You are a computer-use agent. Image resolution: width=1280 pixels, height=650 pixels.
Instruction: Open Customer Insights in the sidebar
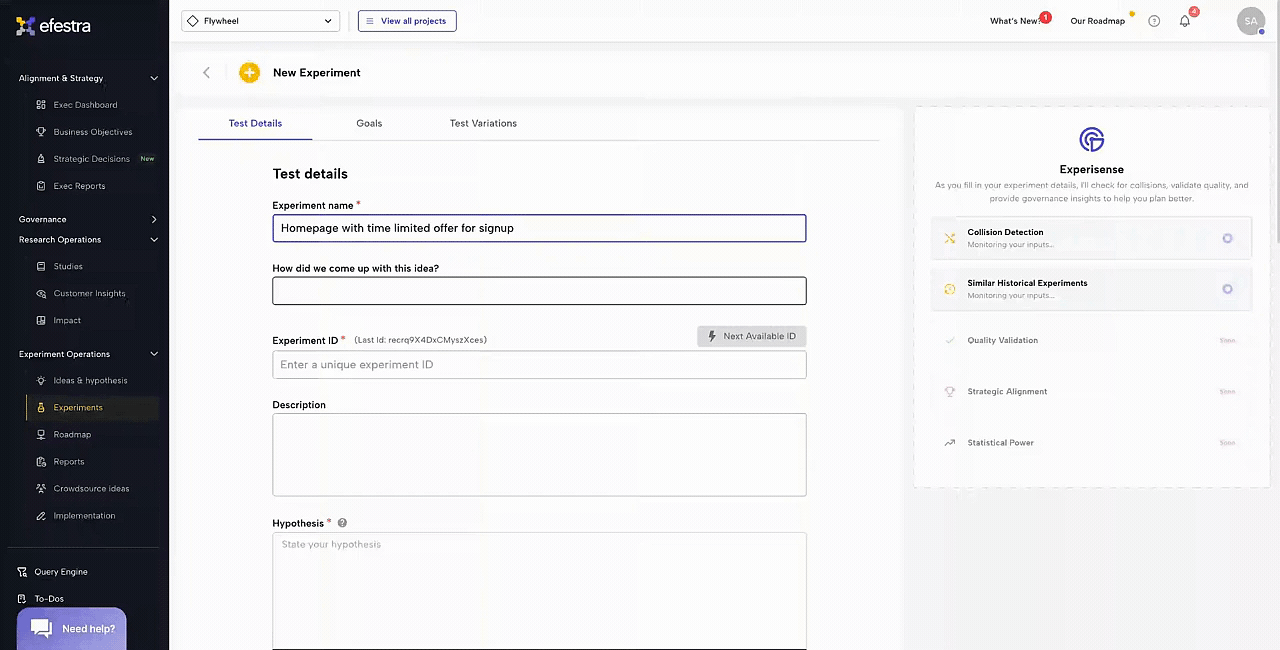point(89,294)
